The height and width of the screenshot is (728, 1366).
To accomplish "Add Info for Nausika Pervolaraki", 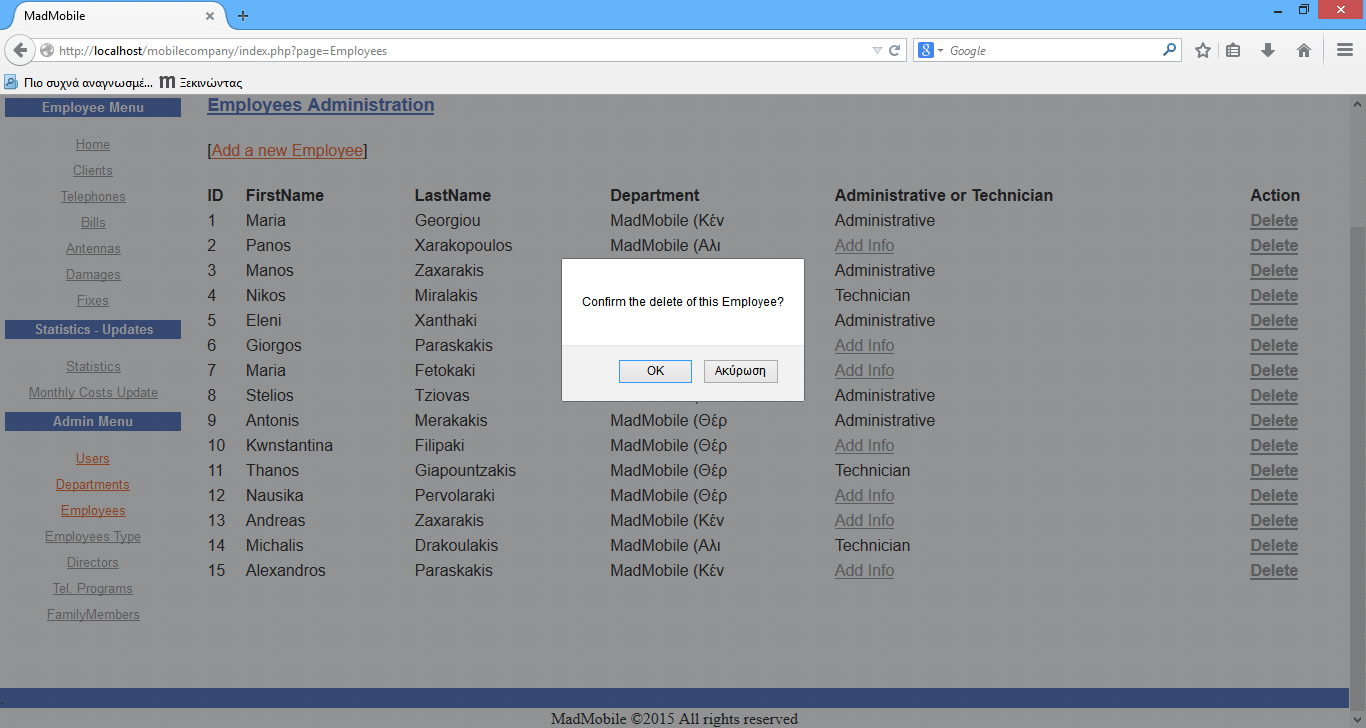I will pos(864,496).
